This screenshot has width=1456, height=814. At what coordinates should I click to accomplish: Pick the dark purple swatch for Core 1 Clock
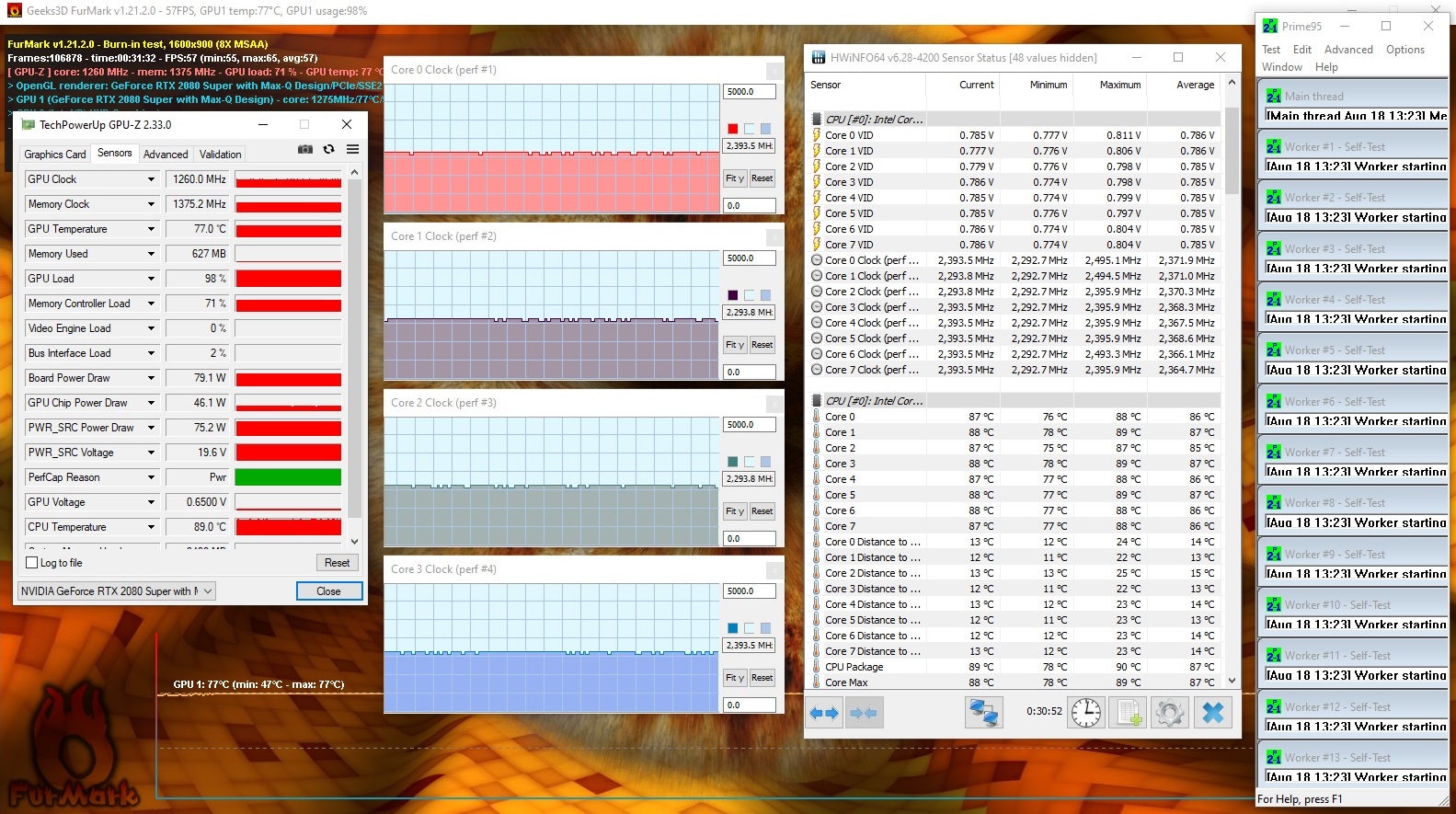(733, 295)
